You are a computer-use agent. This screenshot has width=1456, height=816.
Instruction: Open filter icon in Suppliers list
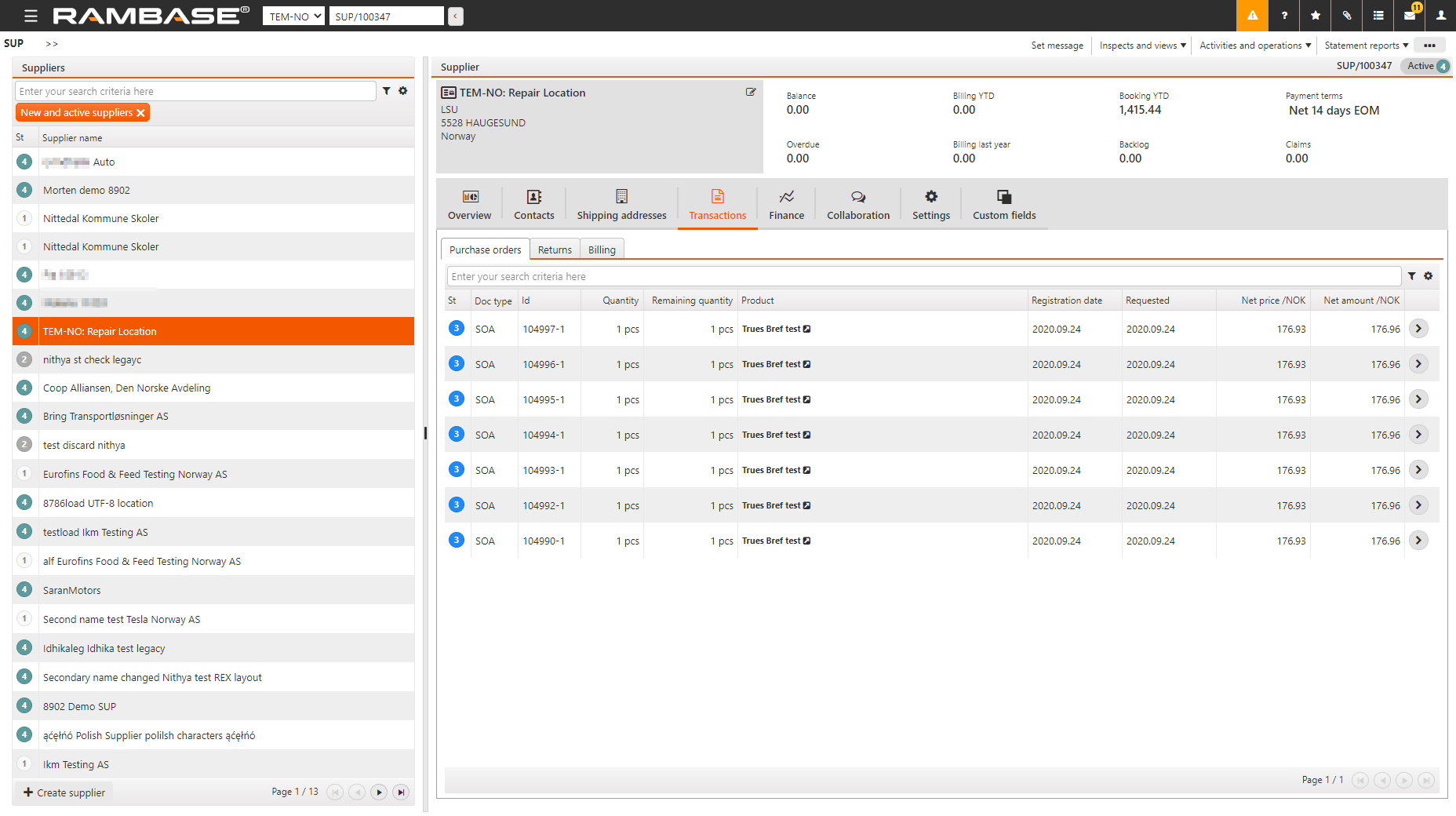point(387,91)
